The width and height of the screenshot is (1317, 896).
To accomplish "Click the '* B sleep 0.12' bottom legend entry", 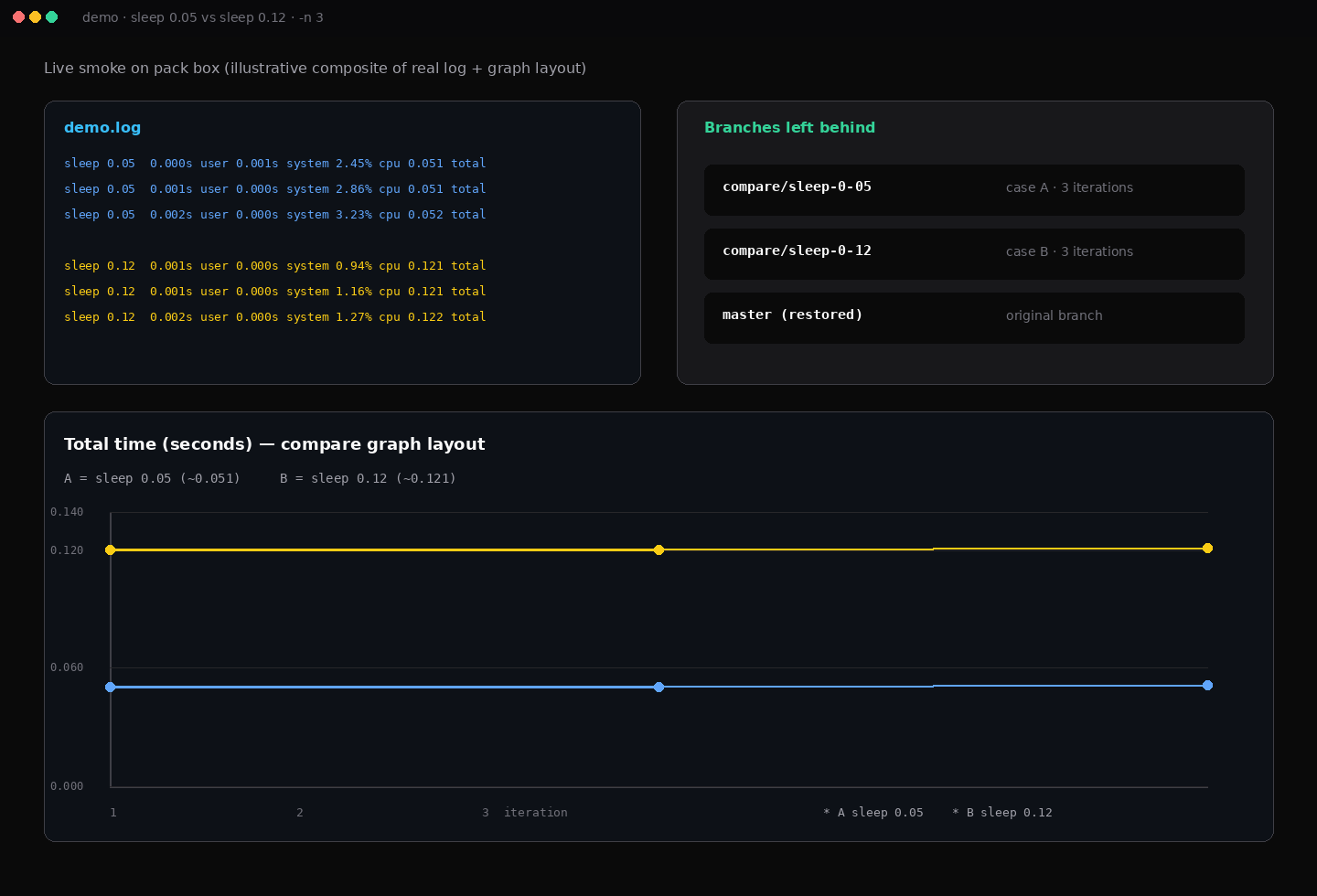I will 1002,813.
